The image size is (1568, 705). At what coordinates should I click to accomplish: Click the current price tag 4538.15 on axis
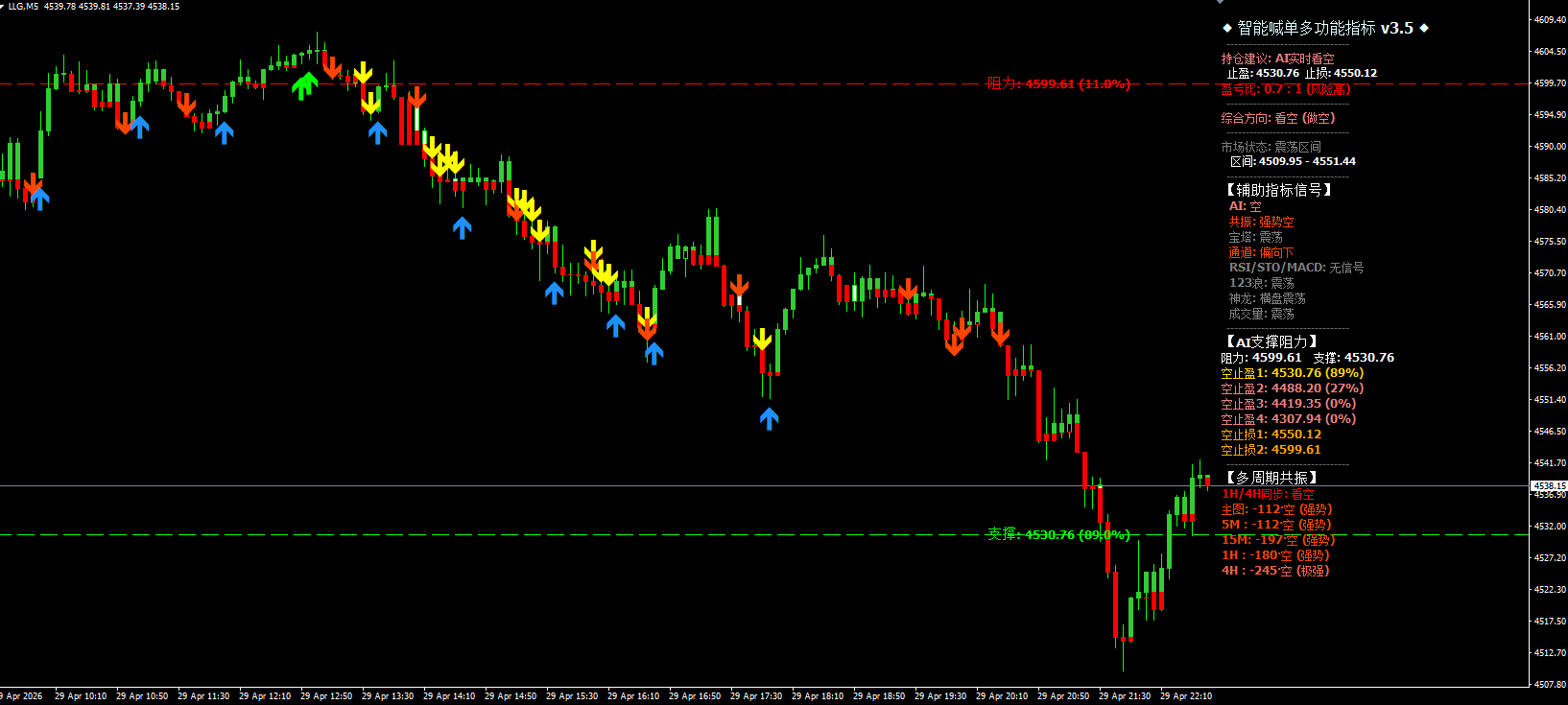click(1548, 486)
